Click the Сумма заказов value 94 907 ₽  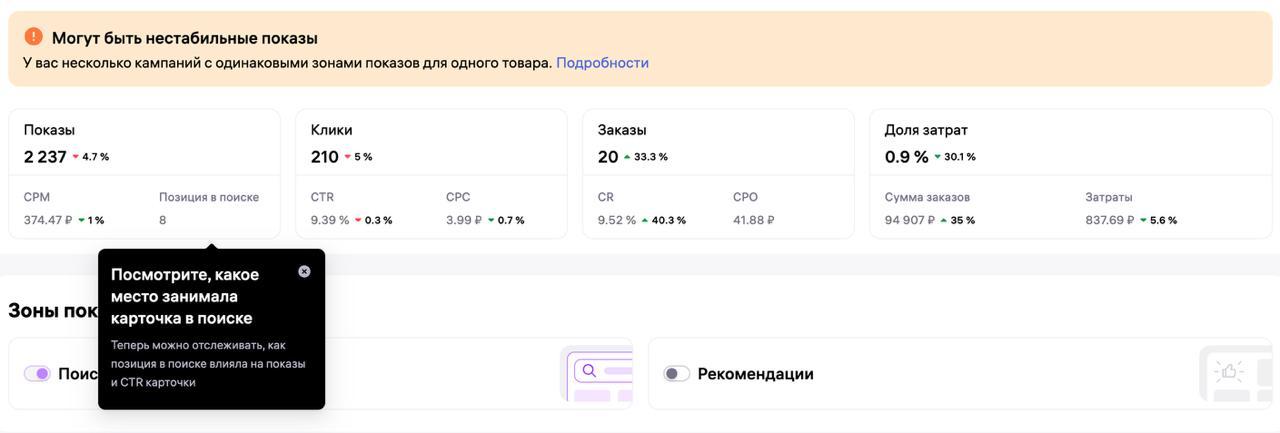click(910, 220)
